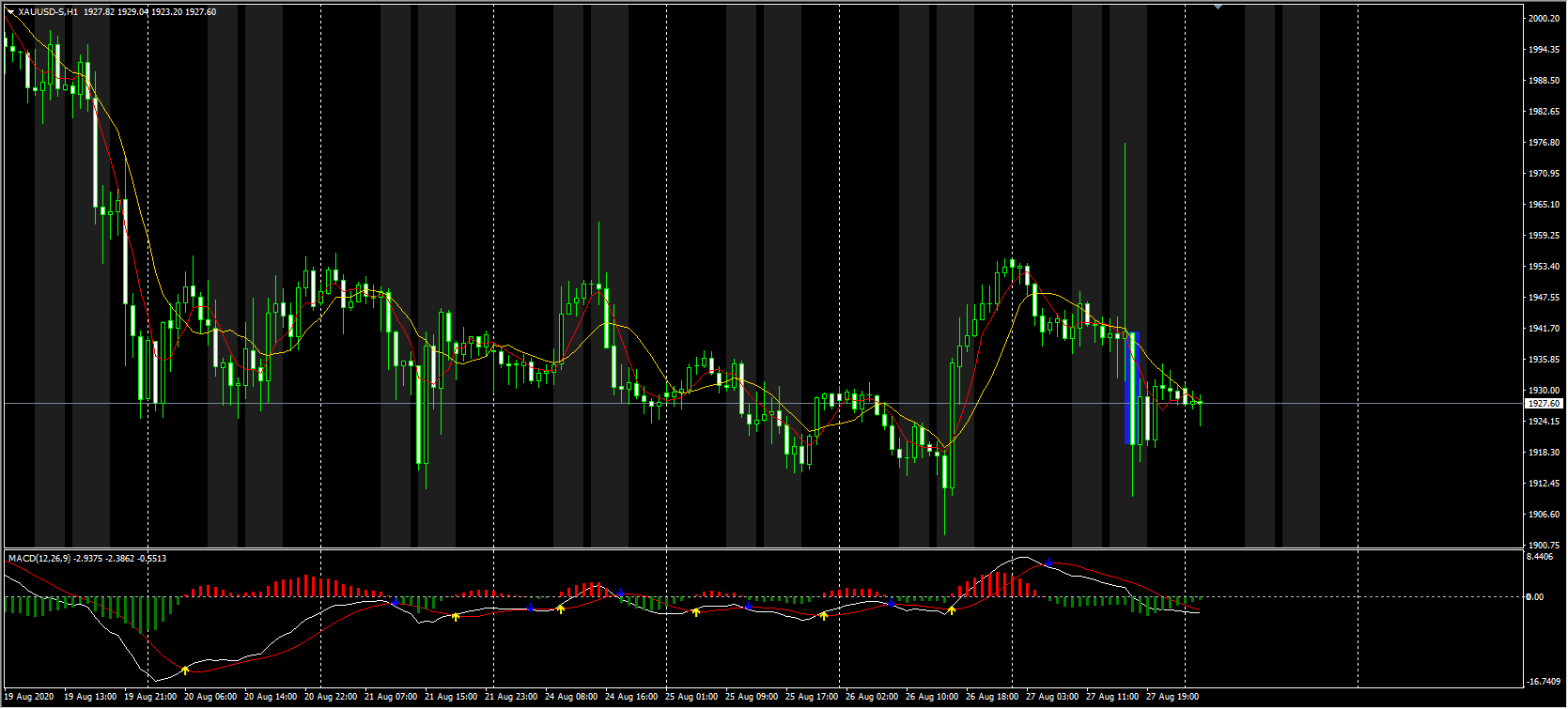Click the blue arrow at the MACD highest peak
Screen dimensions: 1568x709
tap(1048, 563)
